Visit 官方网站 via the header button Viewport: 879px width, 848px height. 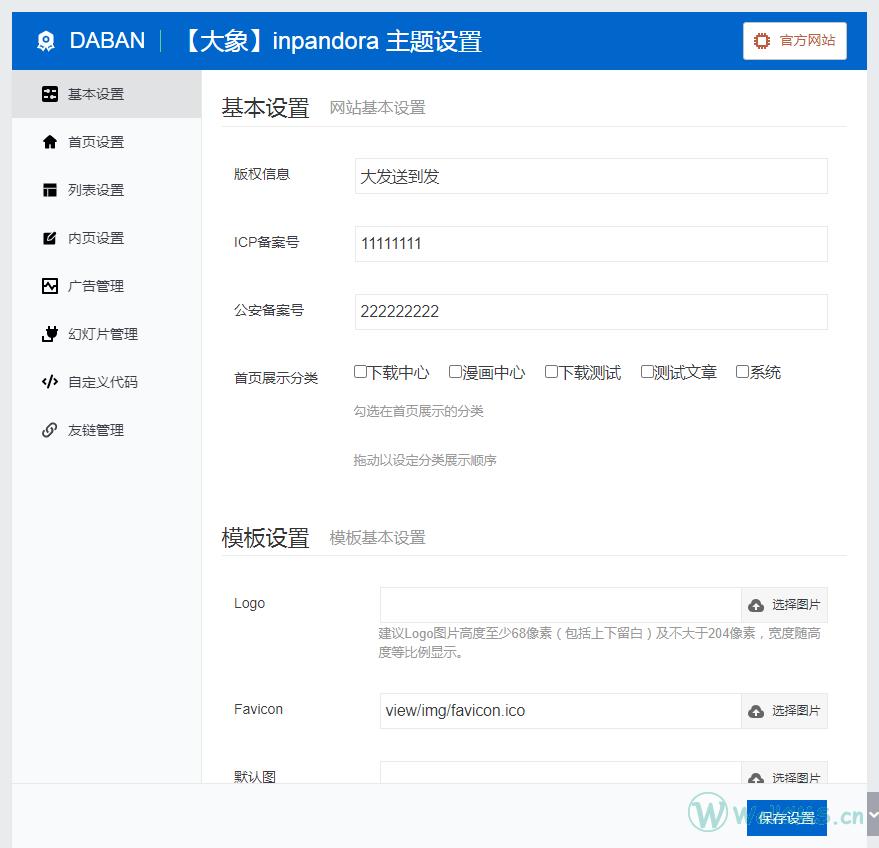pos(794,41)
